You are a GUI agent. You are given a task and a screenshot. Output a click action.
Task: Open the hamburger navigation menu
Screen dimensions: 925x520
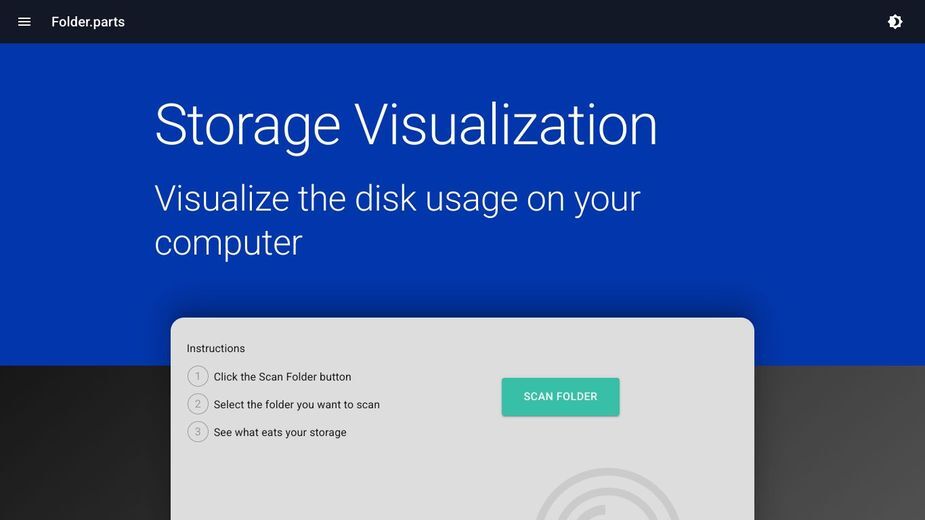coord(24,22)
